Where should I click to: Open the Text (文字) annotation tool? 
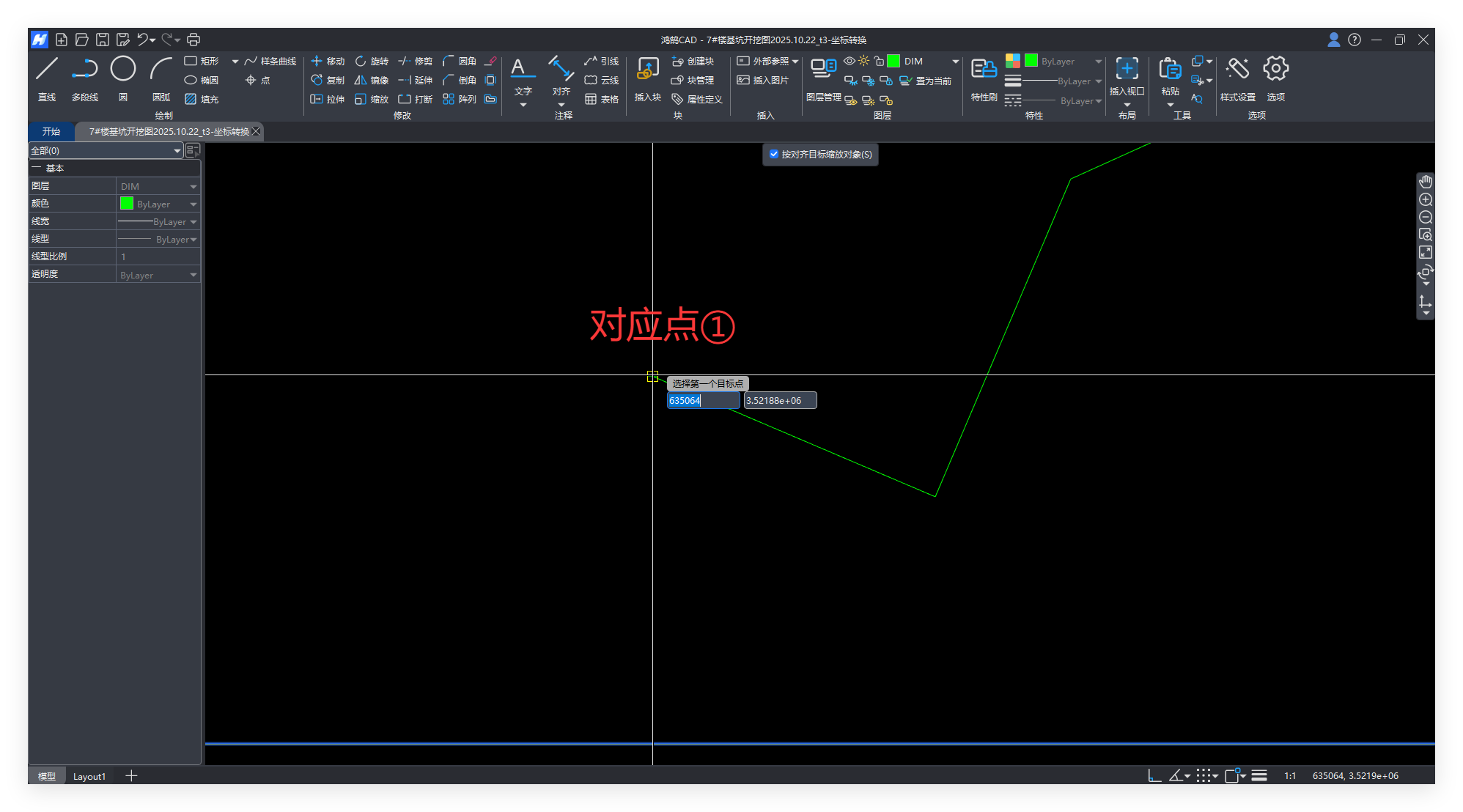coord(522,70)
